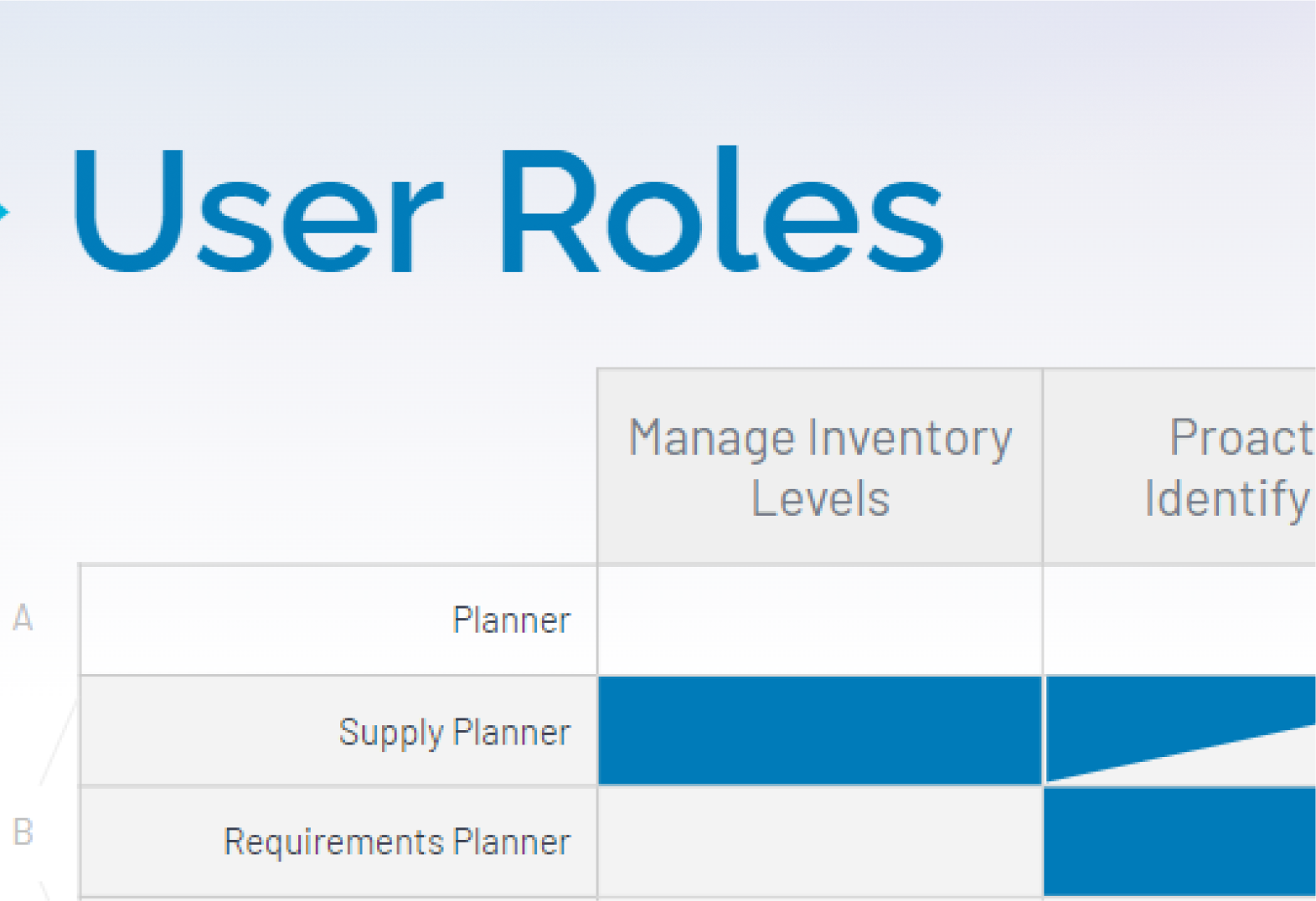Select the Proactively Identify column header

coord(1180,466)
